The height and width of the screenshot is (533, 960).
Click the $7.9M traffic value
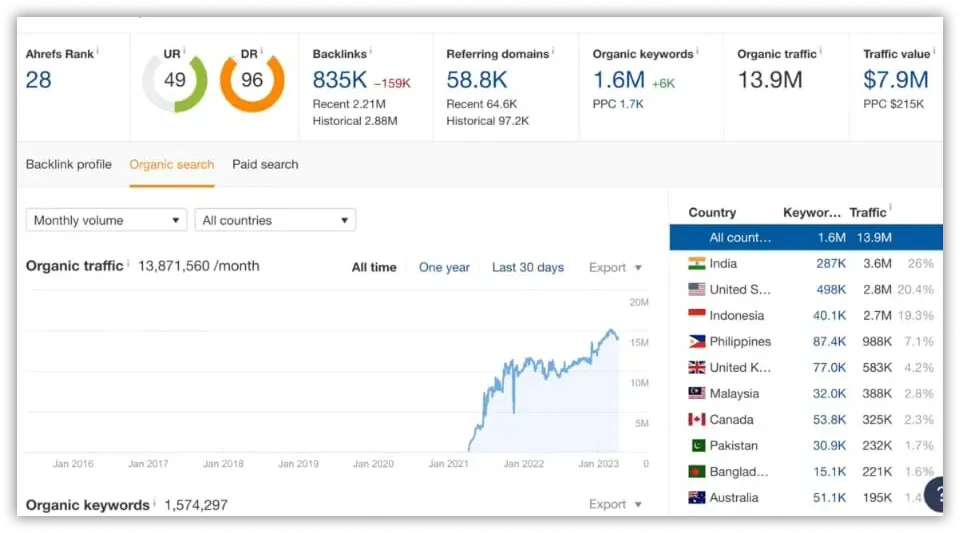[x=896, y=80]
